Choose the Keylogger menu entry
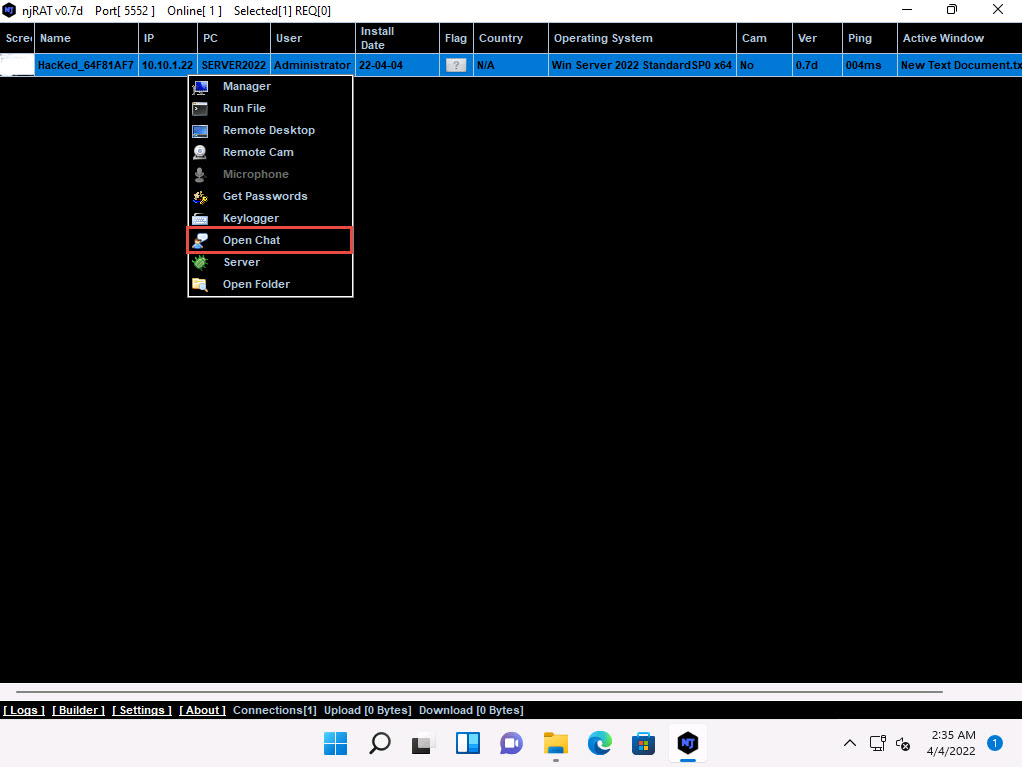This screenshot has height=767, width=1022. (250, 219)
